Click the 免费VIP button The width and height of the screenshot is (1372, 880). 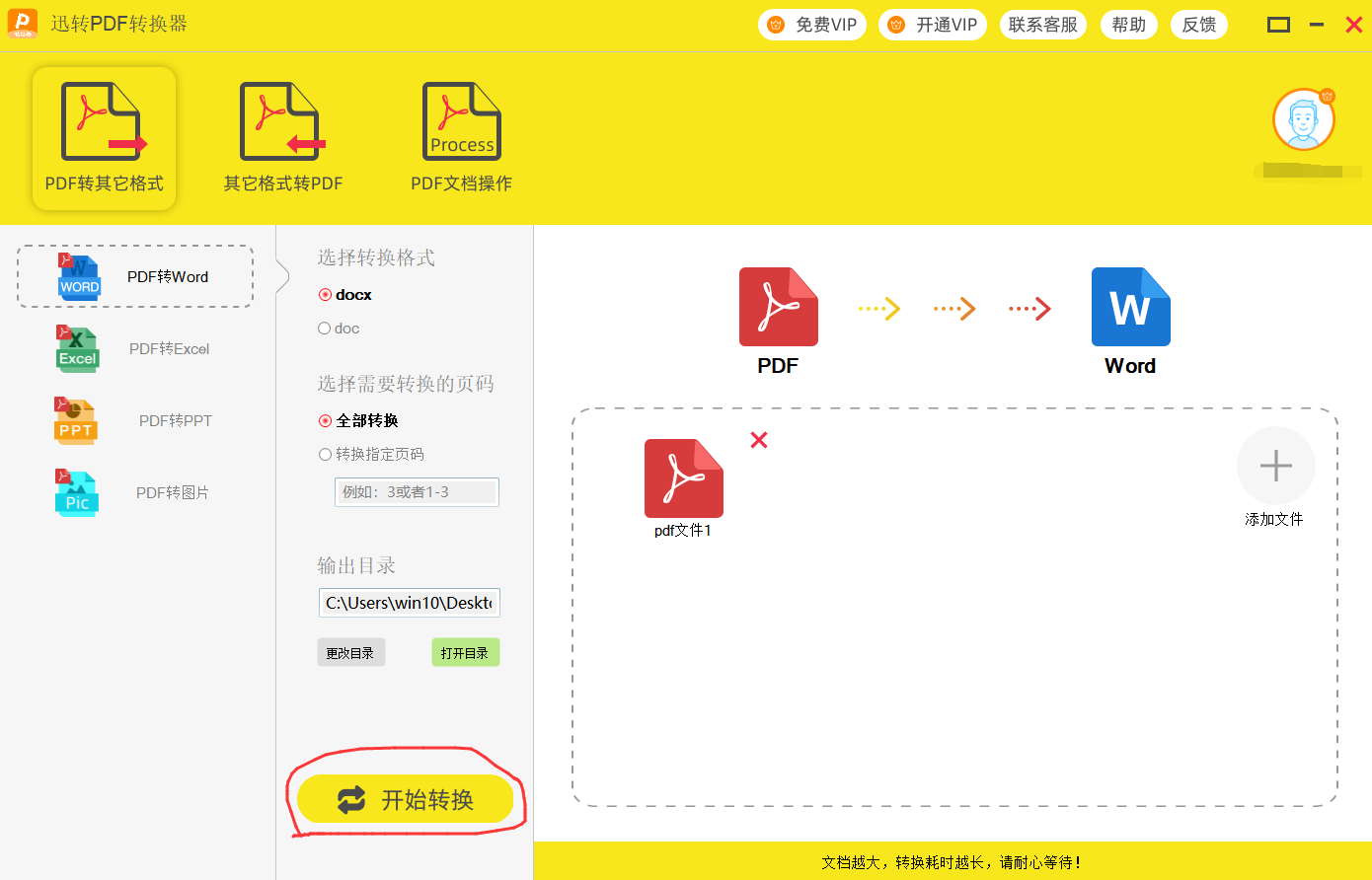pyautogui.click(x=812, y=25)
